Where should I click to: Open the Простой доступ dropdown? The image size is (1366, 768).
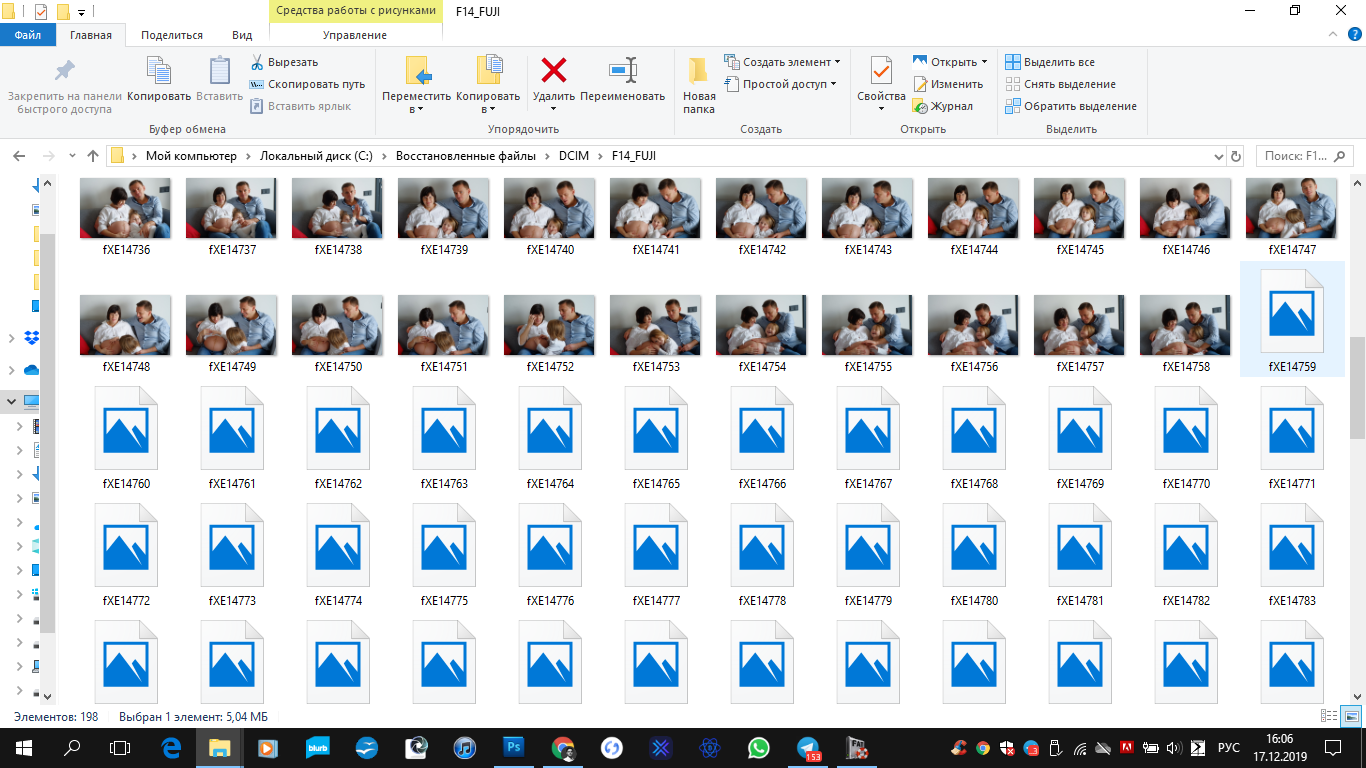pyautogui.click(x=832, y=84)
